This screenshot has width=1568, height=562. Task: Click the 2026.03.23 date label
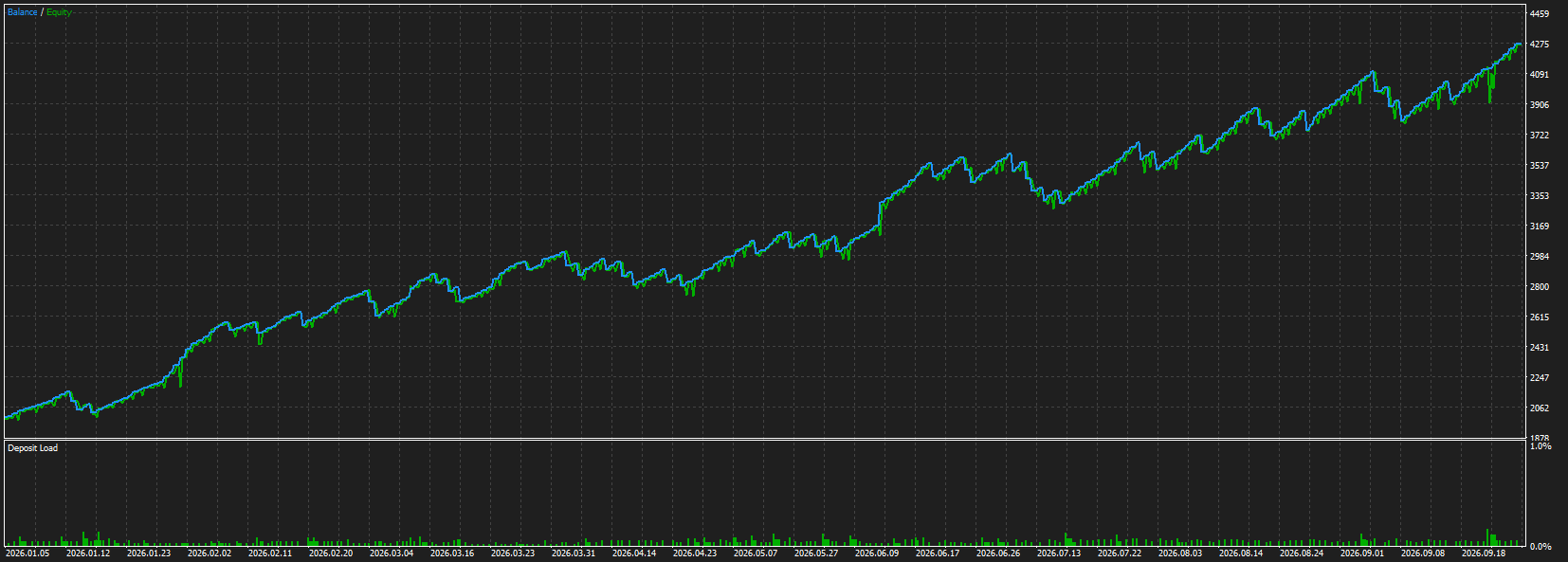point(513,553)
